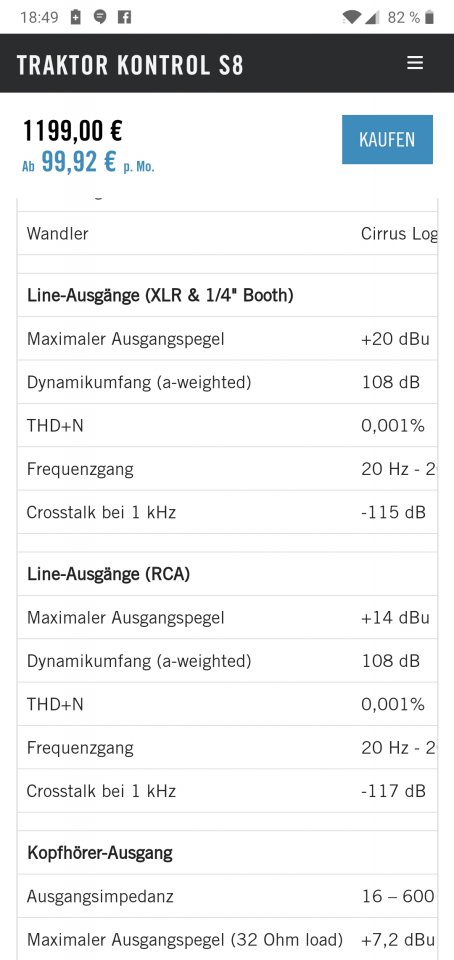Click the Traktor Kontrol S8 title
The height and width of the screenshot is (960, 454).
(130, 65)
